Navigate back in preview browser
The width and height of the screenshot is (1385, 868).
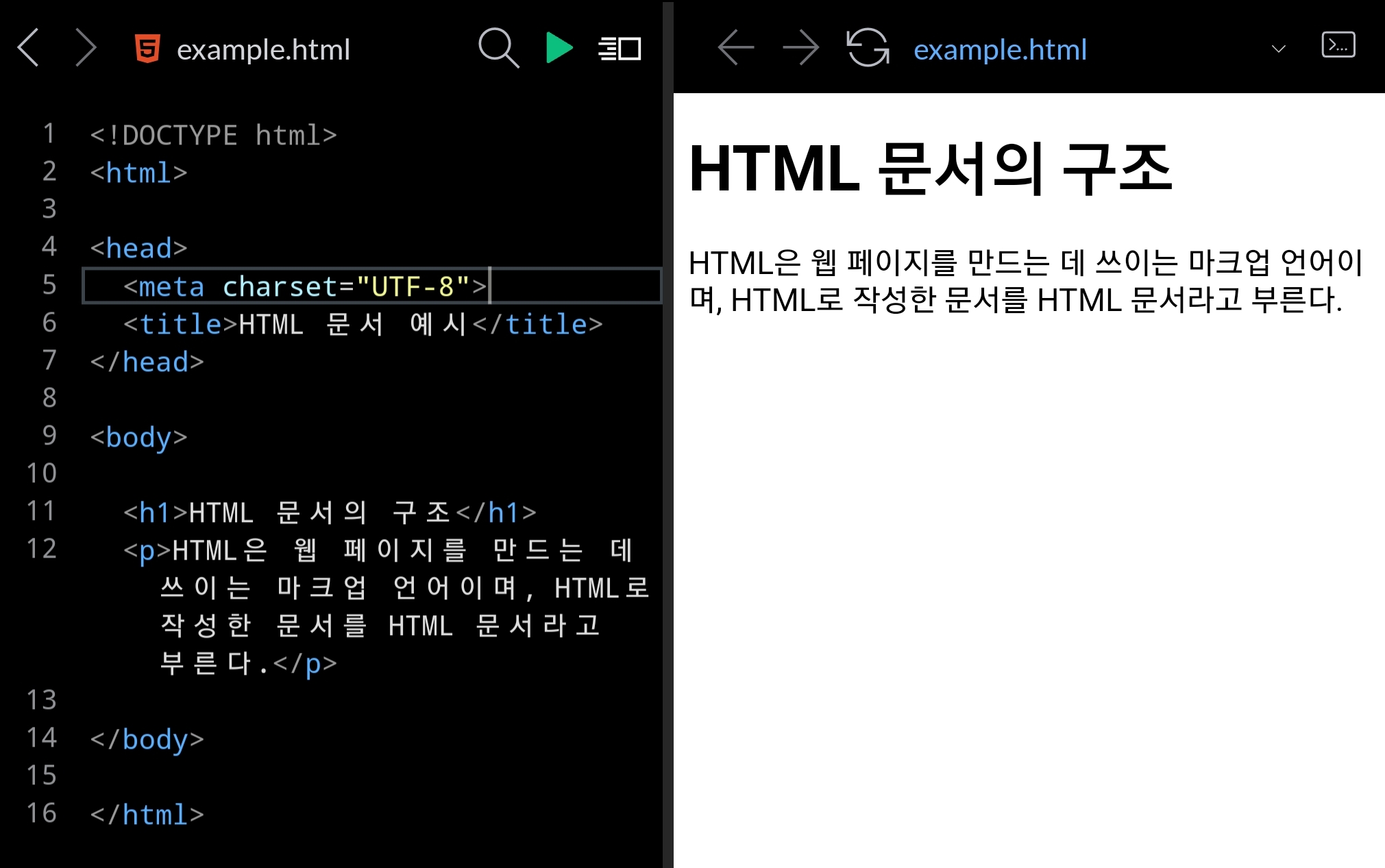pos(736,48)
